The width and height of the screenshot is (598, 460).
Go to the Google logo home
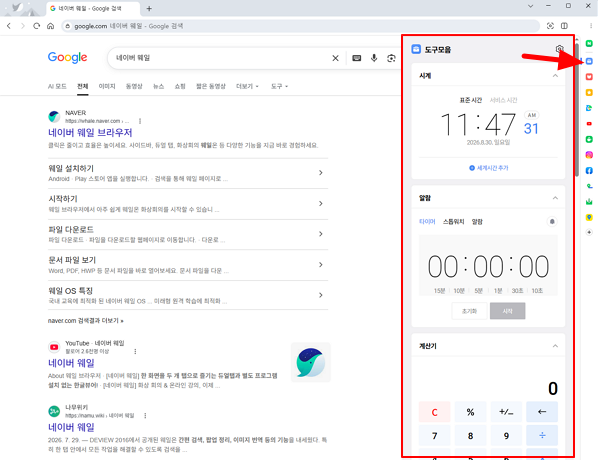click(68, 58)
